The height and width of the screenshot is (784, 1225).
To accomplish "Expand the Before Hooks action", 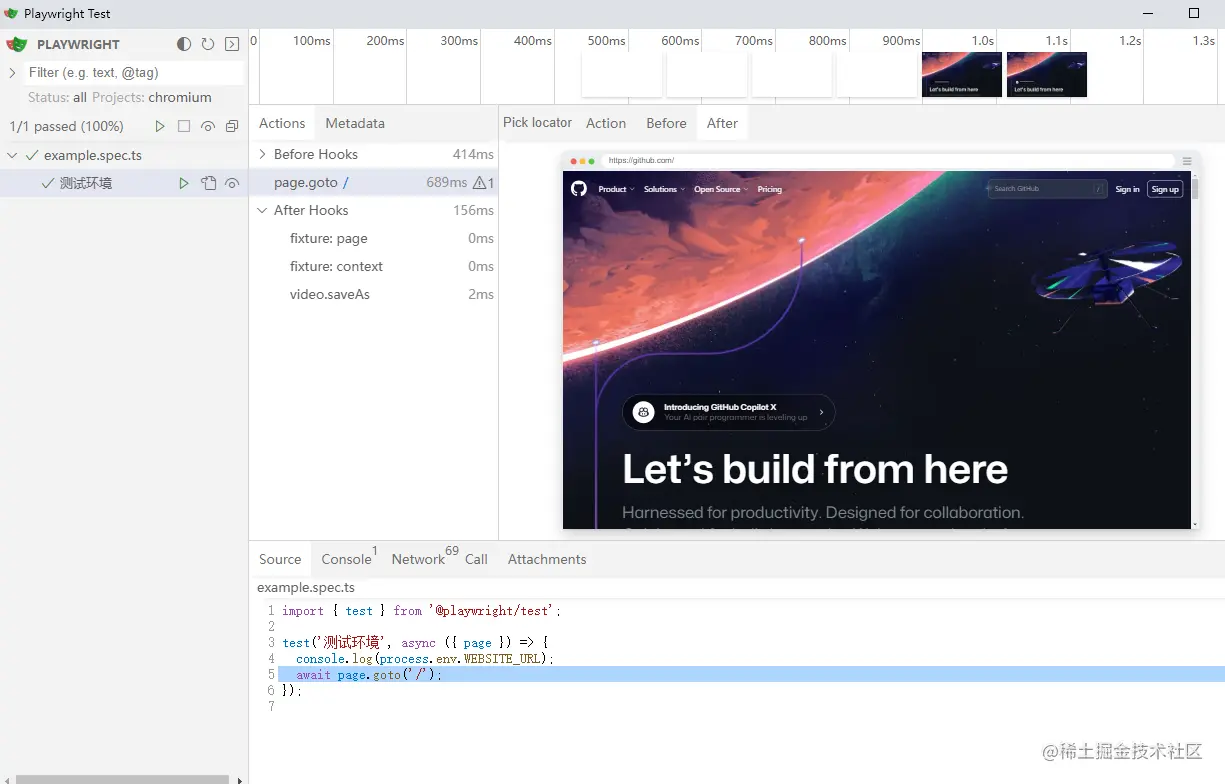I will tap(262, 154).
